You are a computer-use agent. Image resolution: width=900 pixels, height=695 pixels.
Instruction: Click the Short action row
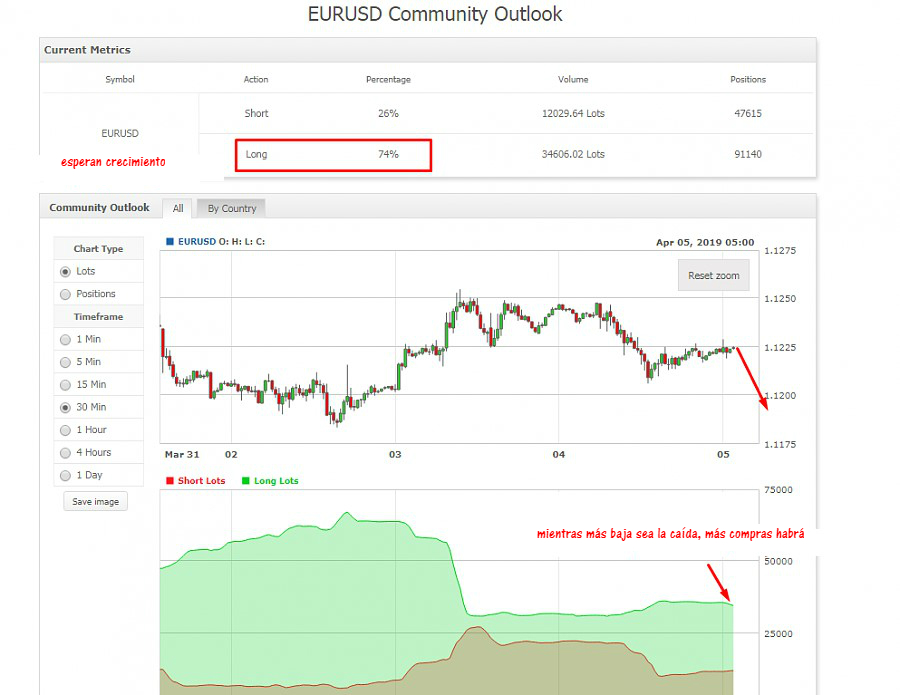256,114
